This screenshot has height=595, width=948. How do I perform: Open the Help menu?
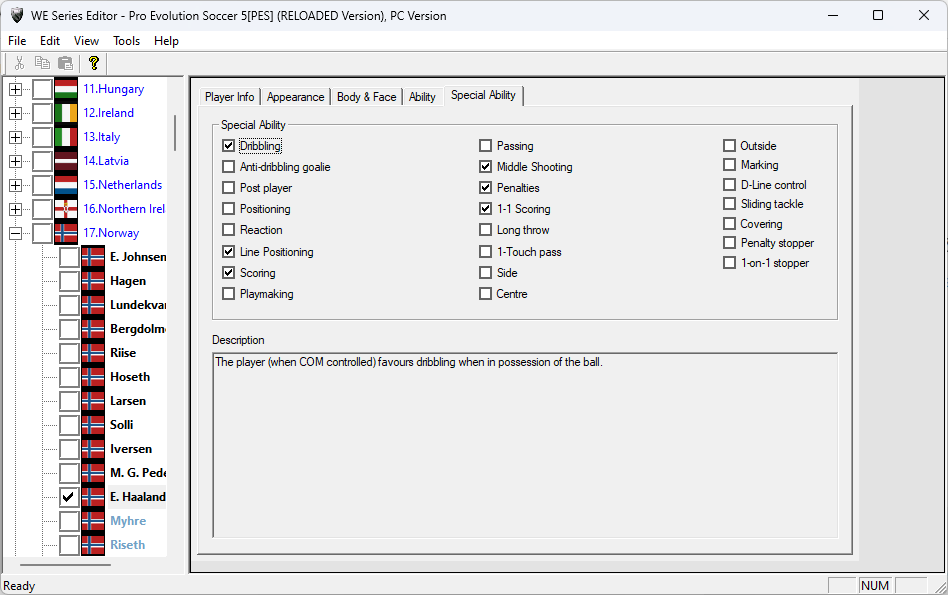click(x=166, y=41)
